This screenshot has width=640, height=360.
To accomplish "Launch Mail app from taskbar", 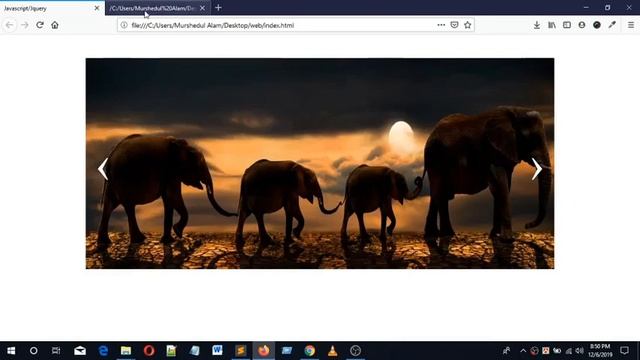I will (80, 351).
